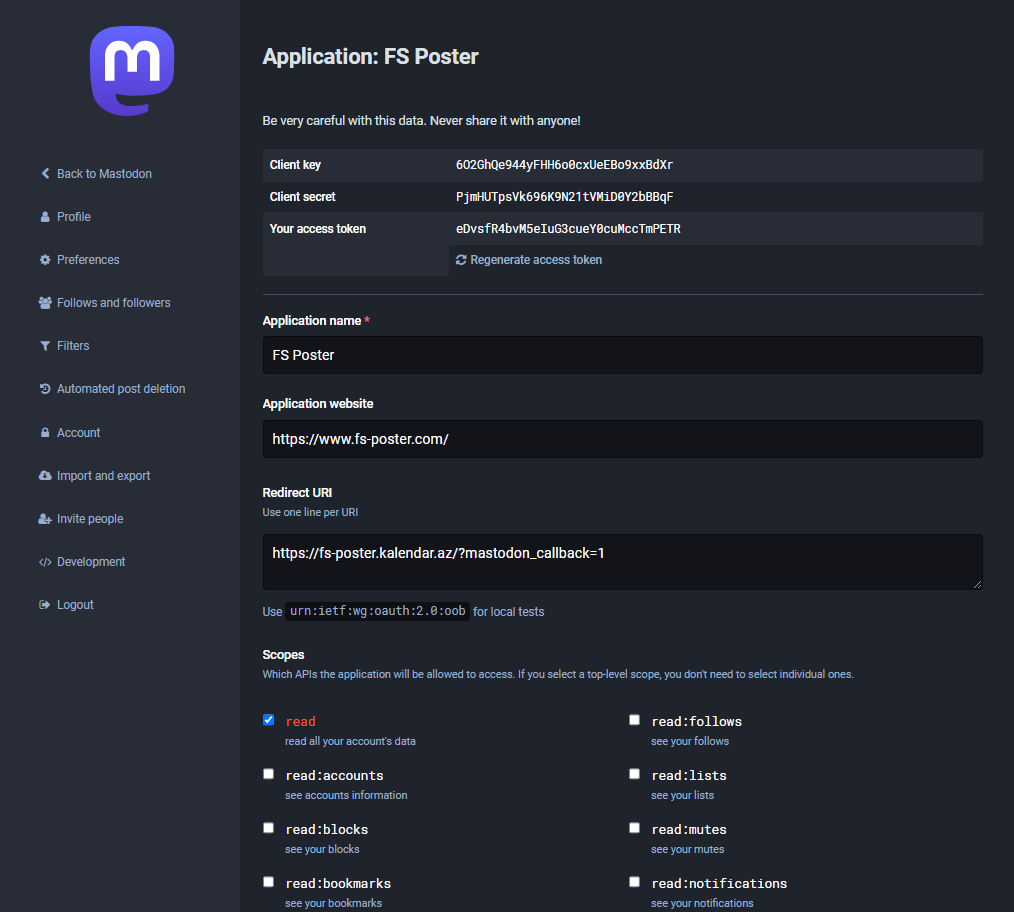Viewport: 1014px width, 912px height.
Task: Click the Filters funnel icon
Action: 45,346
